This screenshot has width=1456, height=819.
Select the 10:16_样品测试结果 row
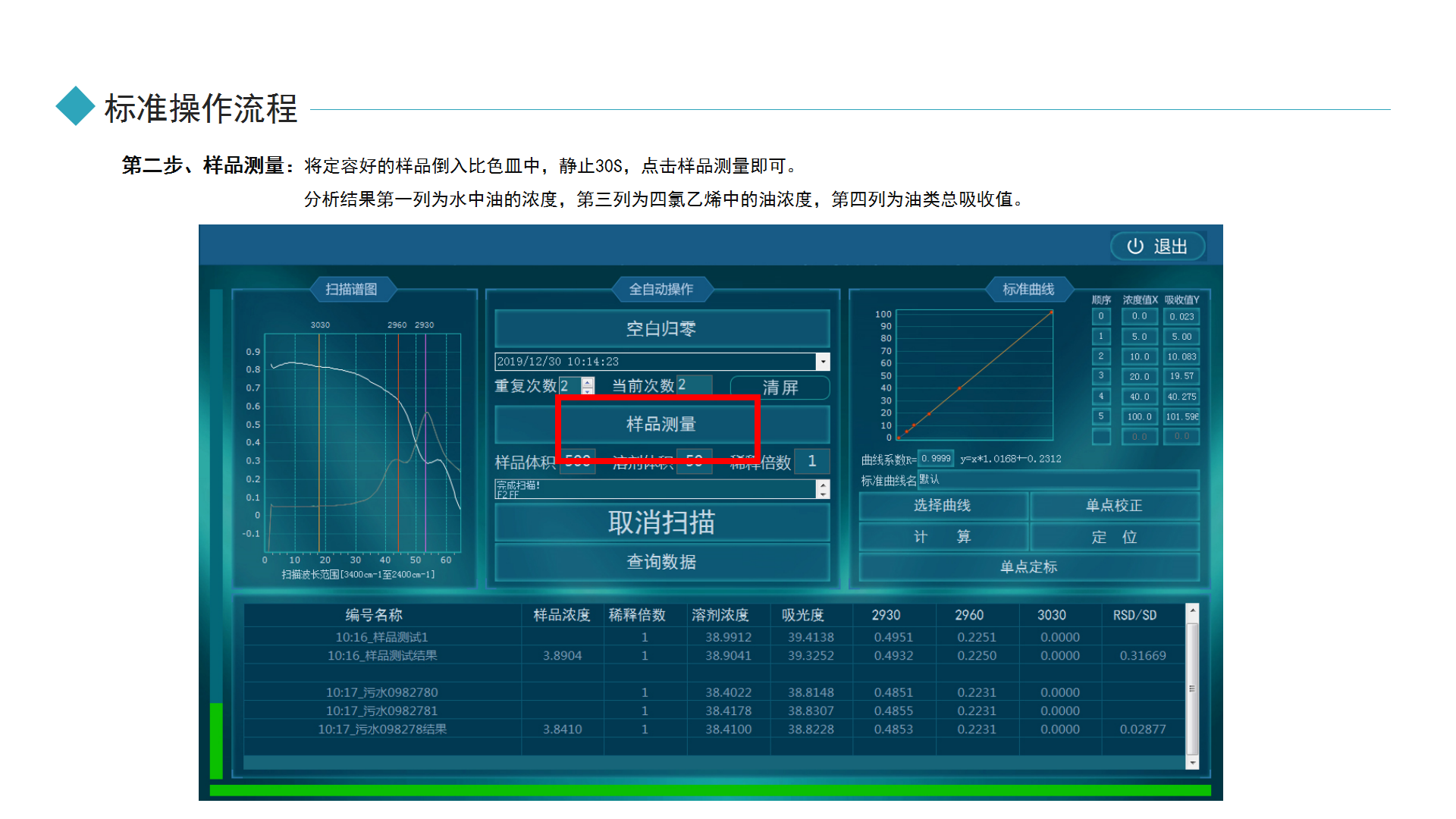click(x=382, y=656)
